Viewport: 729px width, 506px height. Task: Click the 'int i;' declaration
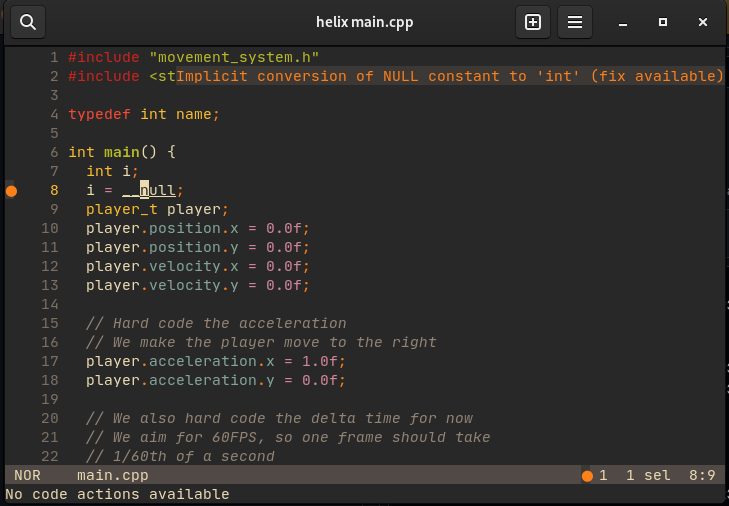tap(113, 171)
